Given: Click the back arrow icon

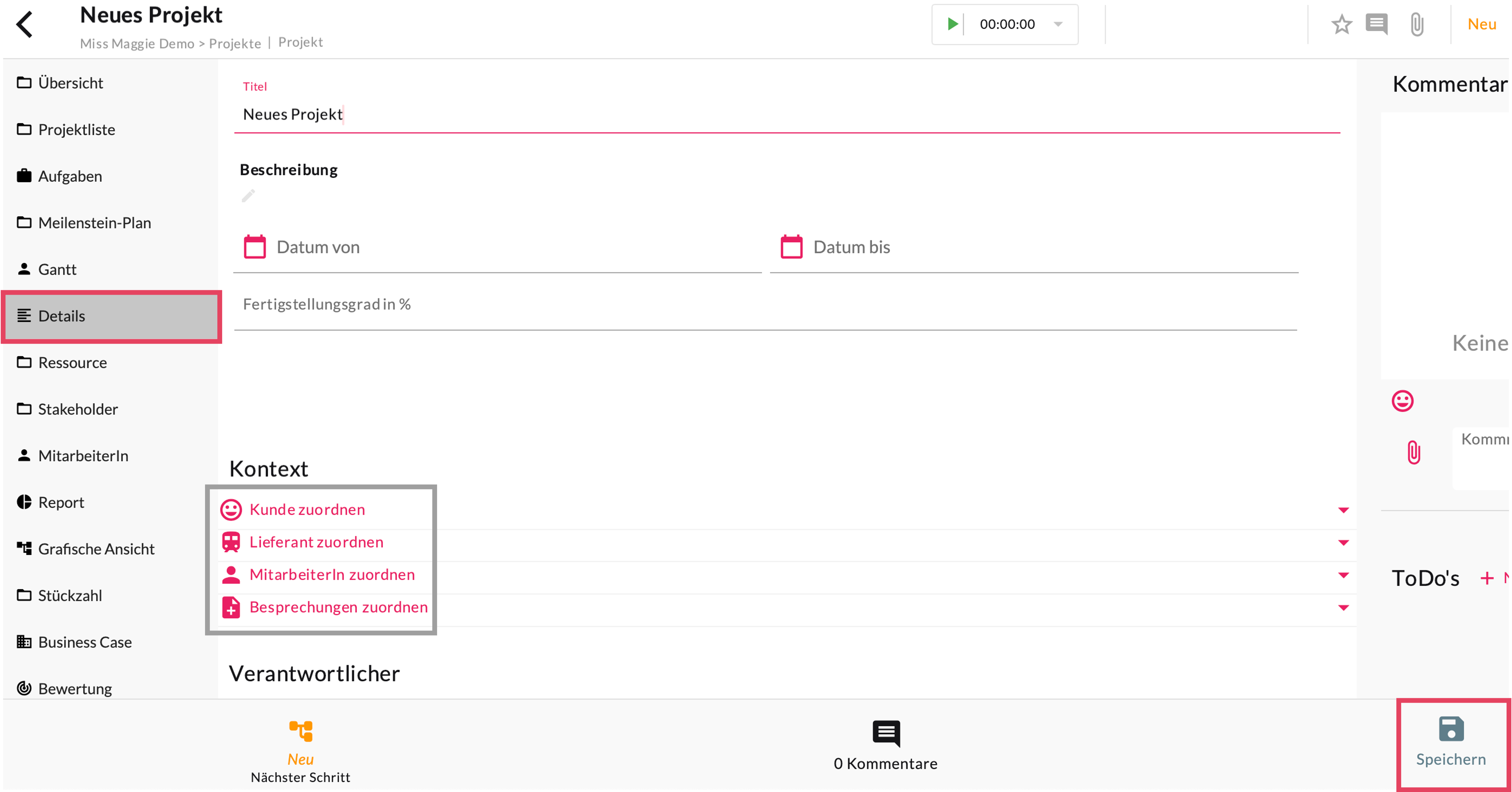Looking at the screenshot, I should coord(25,25).
